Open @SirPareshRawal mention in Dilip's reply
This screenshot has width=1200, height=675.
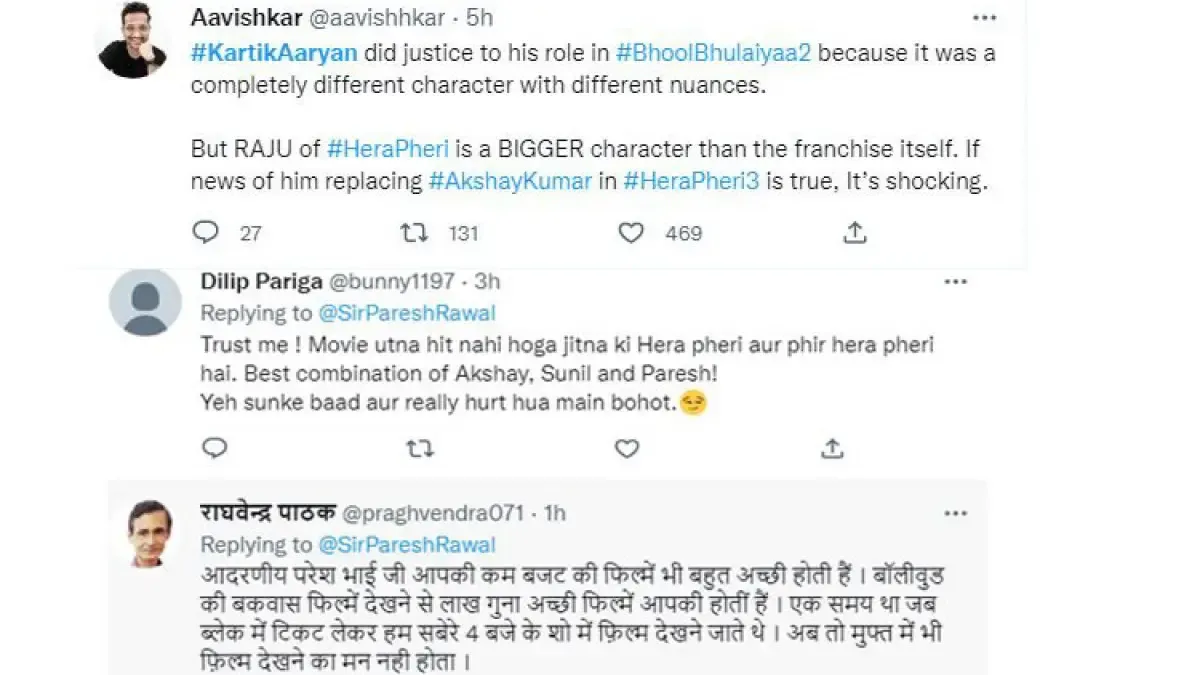406,313
